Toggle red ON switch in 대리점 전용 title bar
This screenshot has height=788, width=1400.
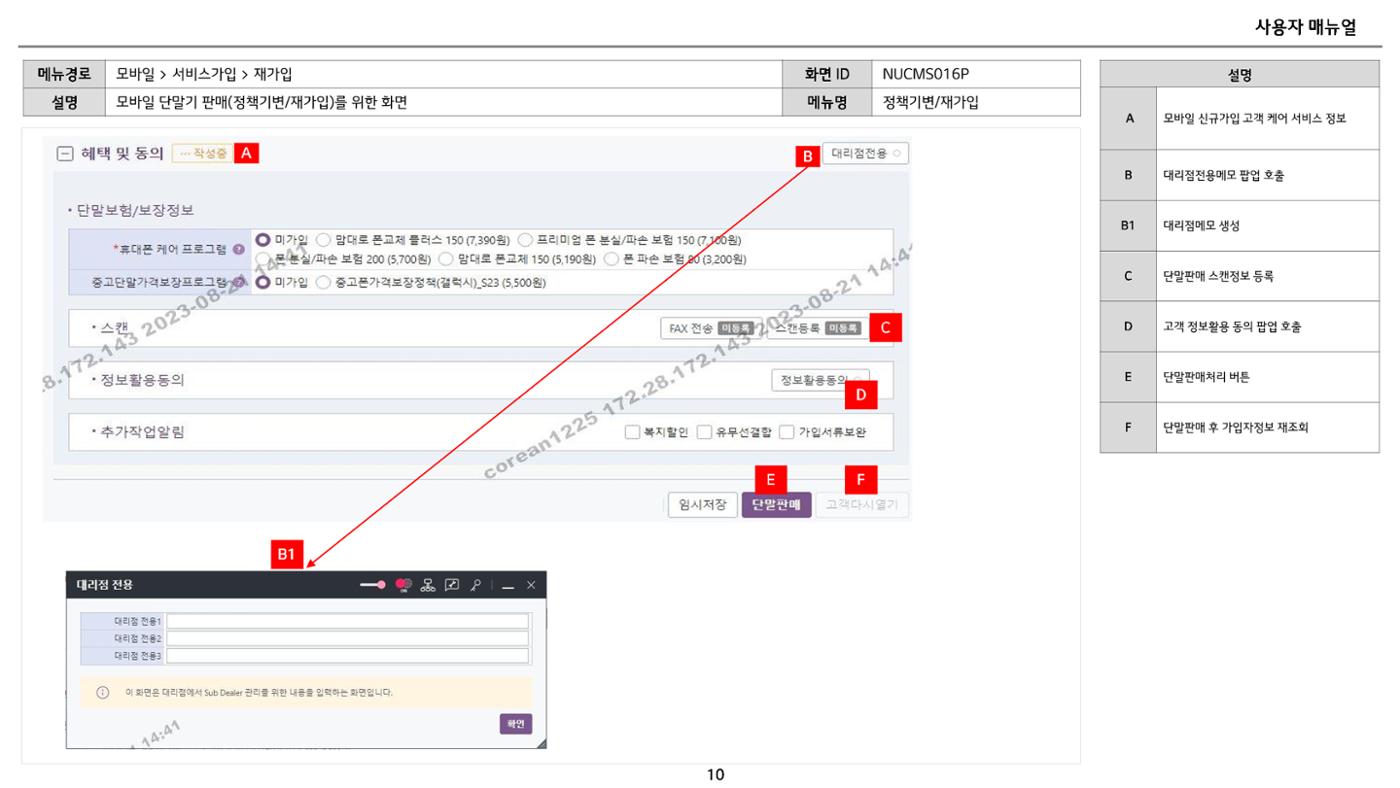[x=404, y=585]
